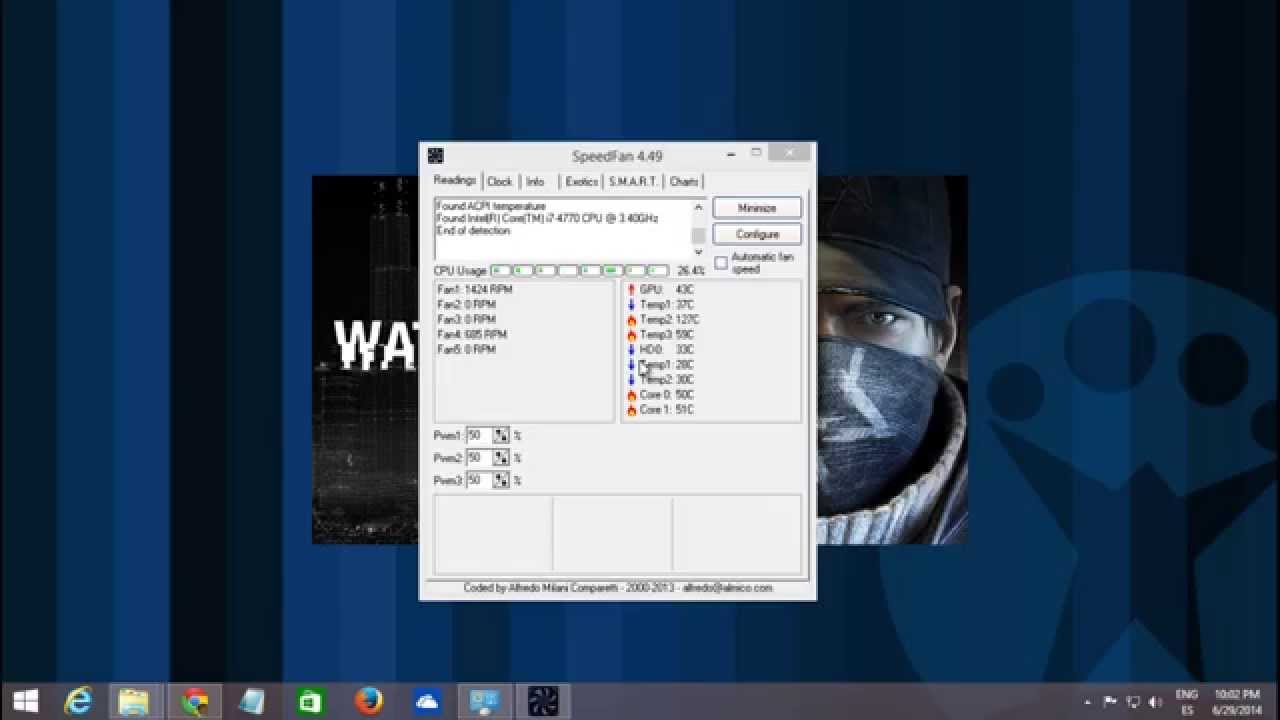Click the flame icon beside Temp3: 59C
1280x720 pixels.
pyautogui.click(x=631, y=335)
